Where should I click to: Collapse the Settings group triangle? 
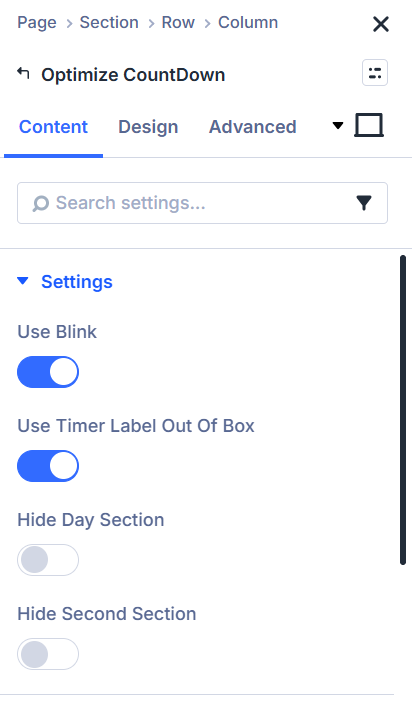tap(23, 281)
